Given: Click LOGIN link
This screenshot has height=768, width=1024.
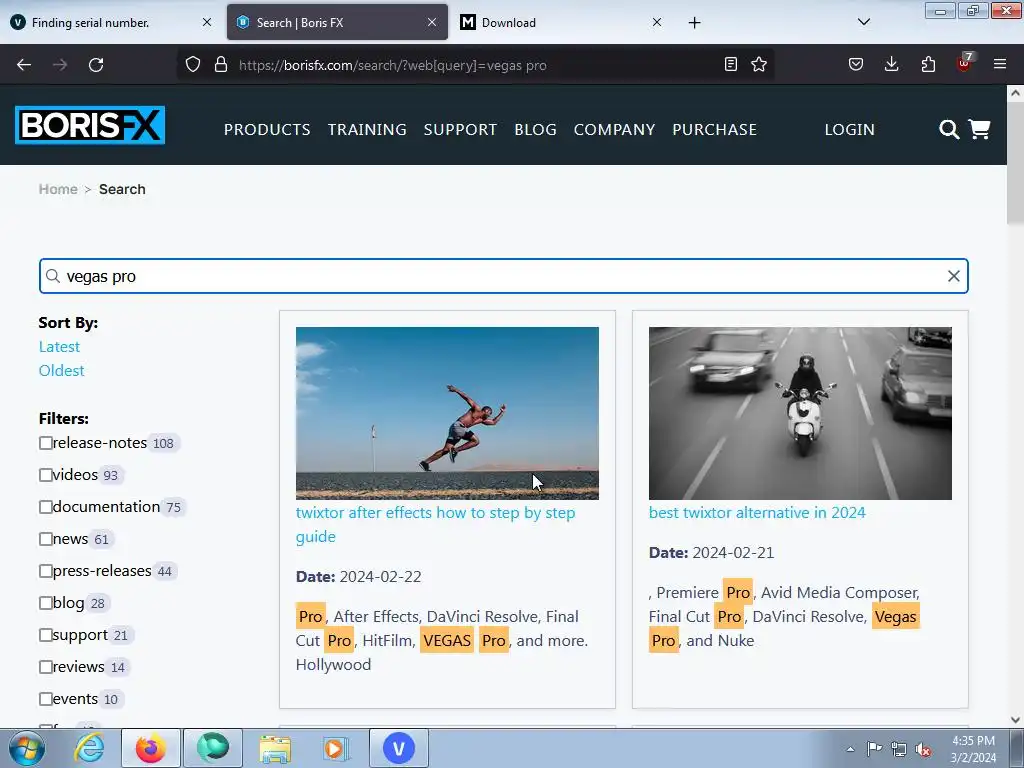Looking at the screenshot, I should click(850, 129).
